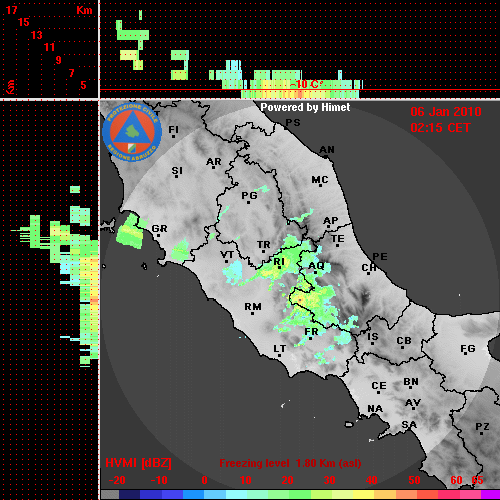Click the TE city label
The height and width of the screenshot is (500, 500).
tap(338, 239)
